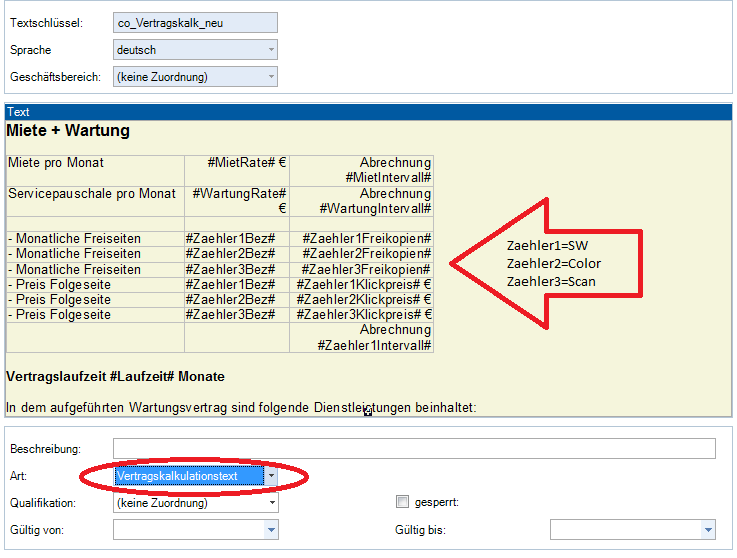This screenshot has width=737, height=558.
Task: Click the Textschlüssel input field
Action: (x=195, y=22)
